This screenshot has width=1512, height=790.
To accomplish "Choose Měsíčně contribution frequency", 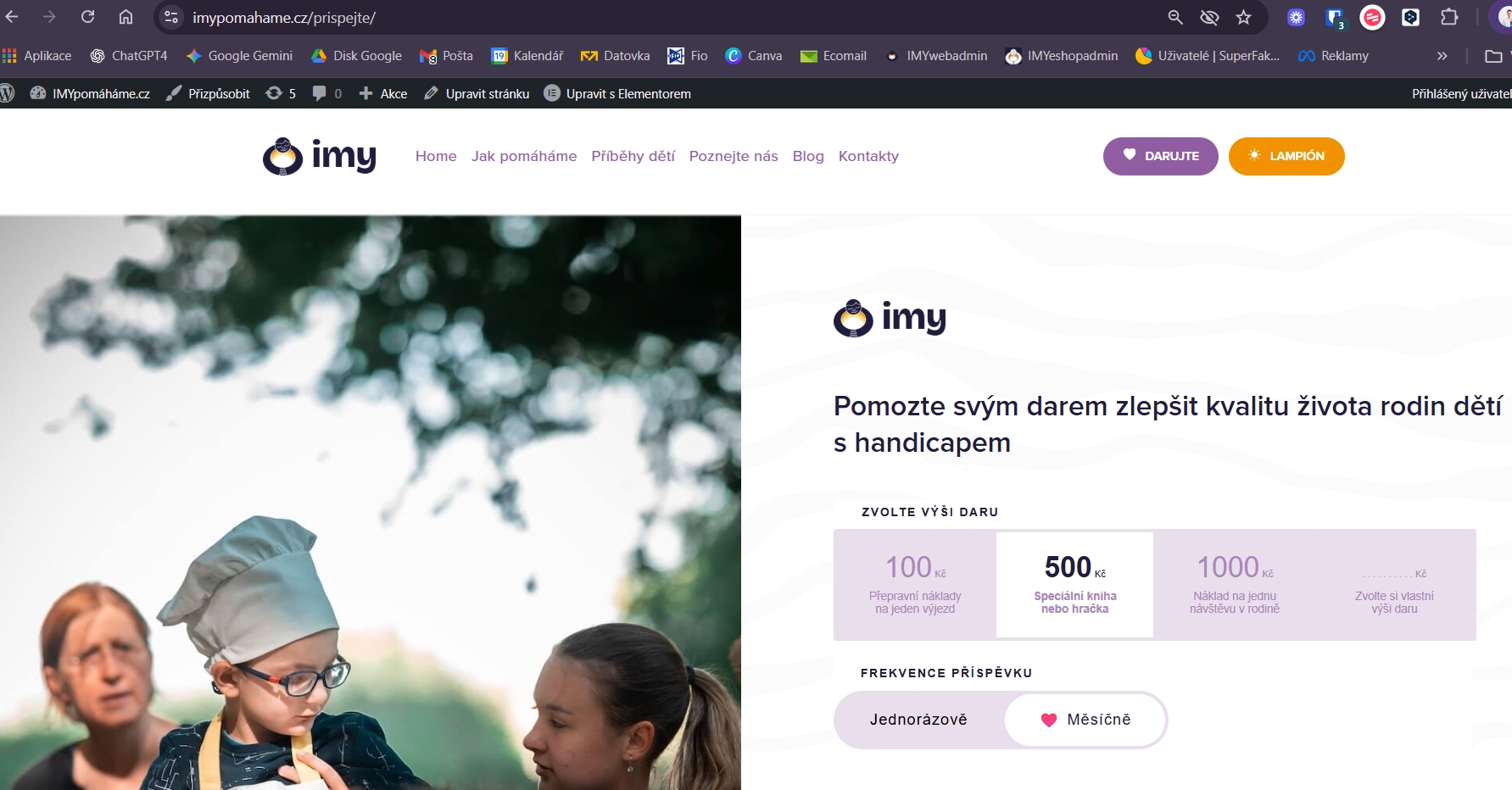I will [1085, 720].
